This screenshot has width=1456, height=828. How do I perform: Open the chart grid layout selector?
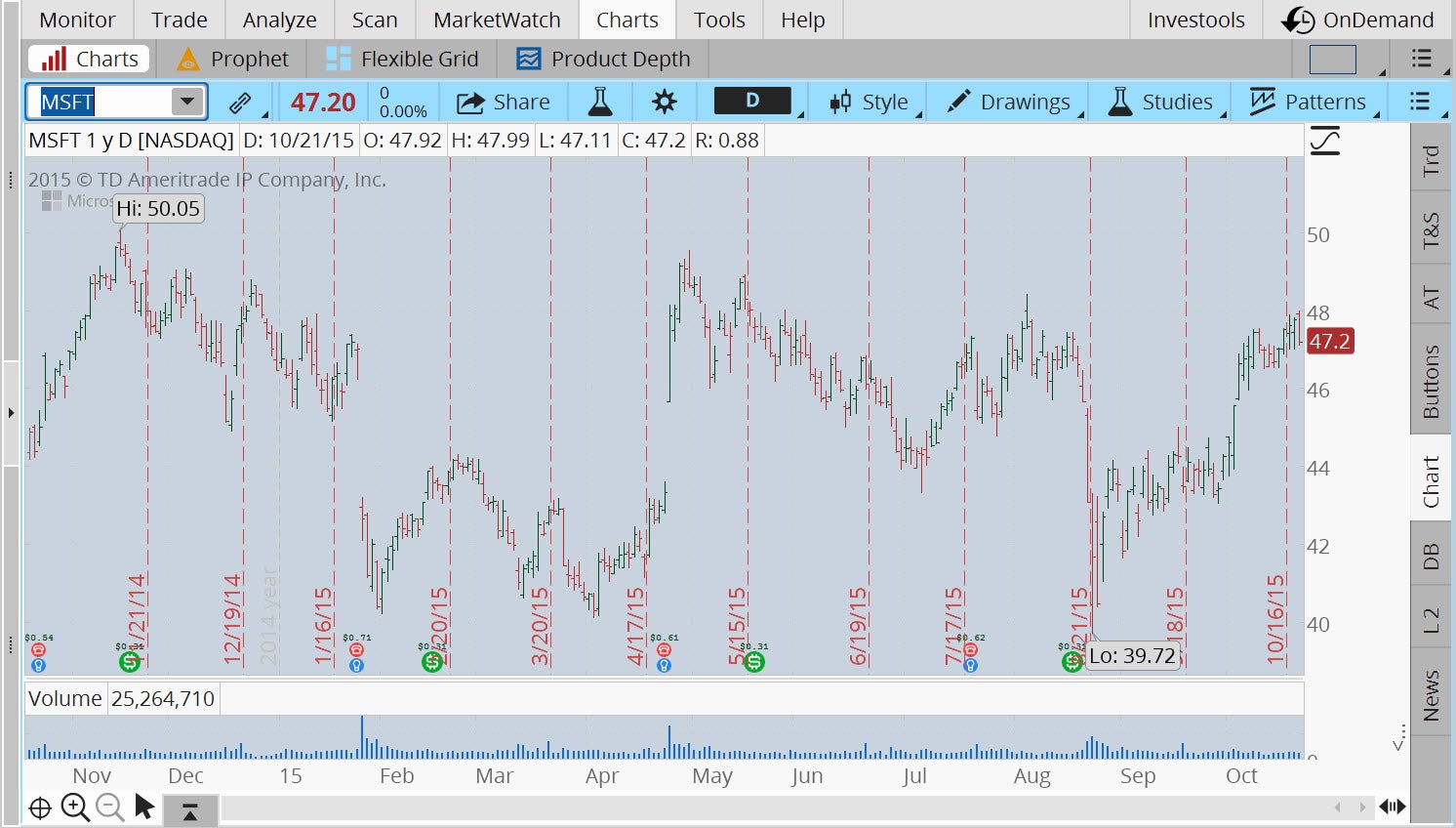click(x=1333, y=60)
